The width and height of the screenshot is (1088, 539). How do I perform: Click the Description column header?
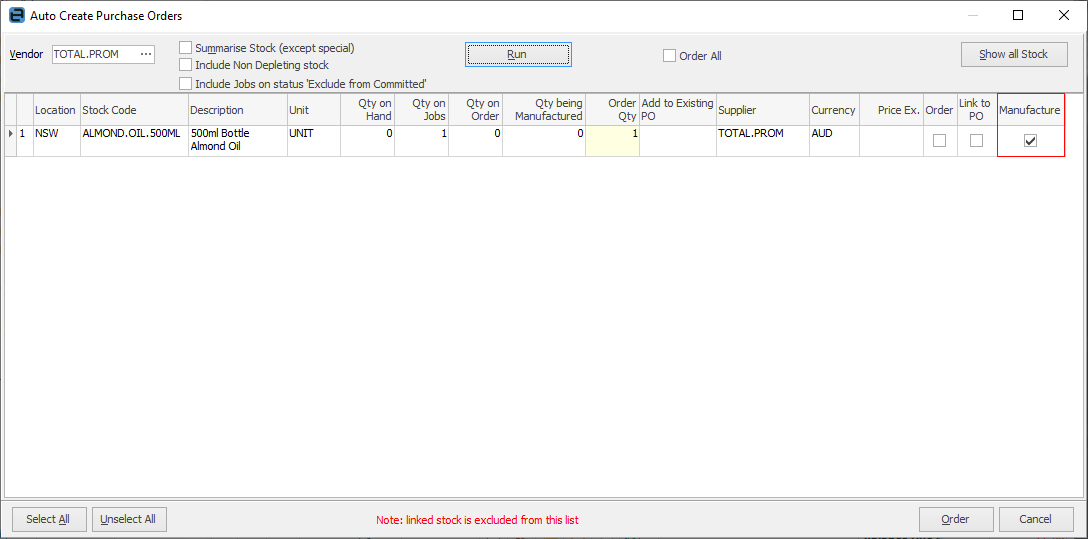pos(237,110)
